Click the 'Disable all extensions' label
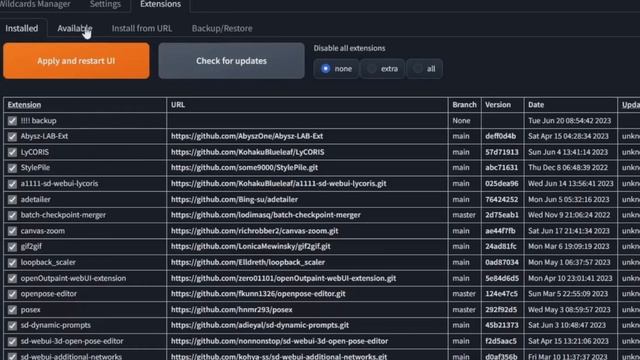Screen dimensions: 640x360 [349, 48]
